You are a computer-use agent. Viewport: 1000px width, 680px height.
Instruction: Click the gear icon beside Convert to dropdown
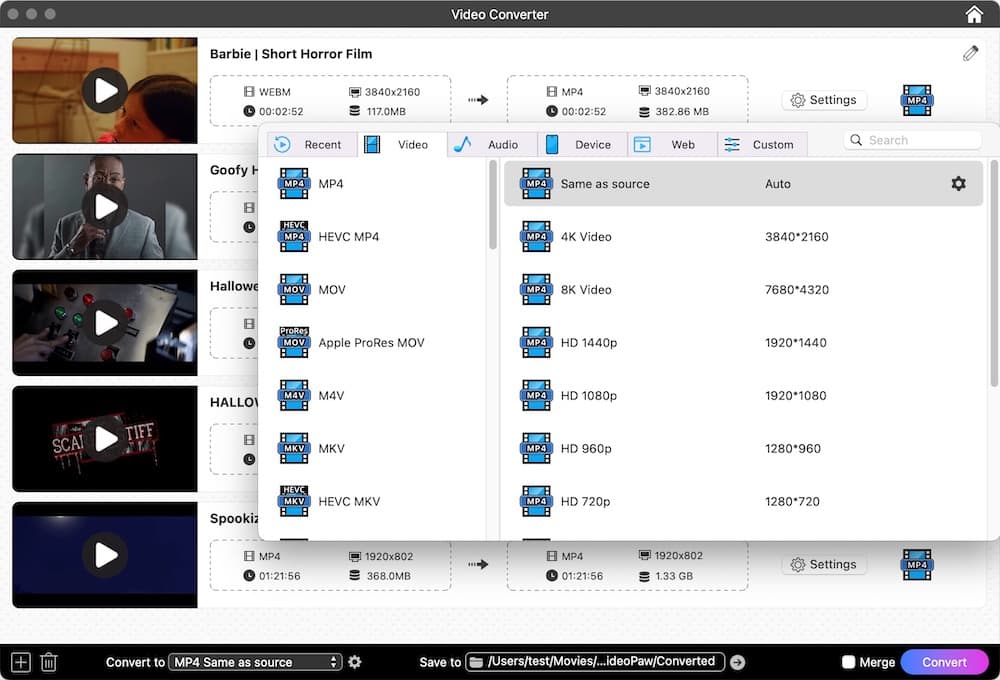pos(355,662)
